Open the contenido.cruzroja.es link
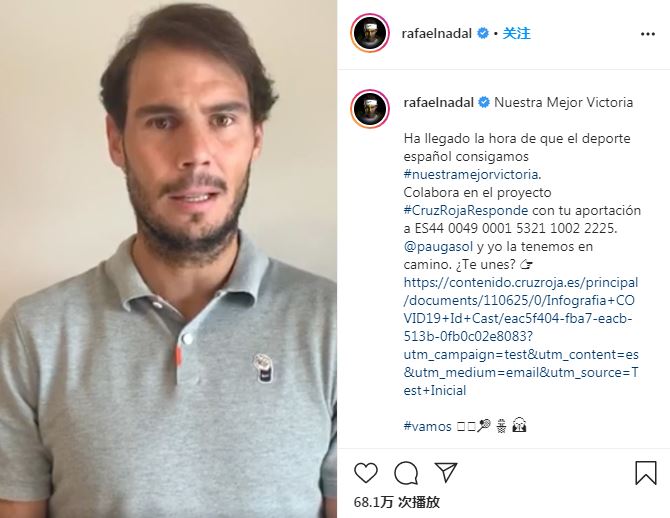This screenshot has height=518, width=670. (521, 336)
